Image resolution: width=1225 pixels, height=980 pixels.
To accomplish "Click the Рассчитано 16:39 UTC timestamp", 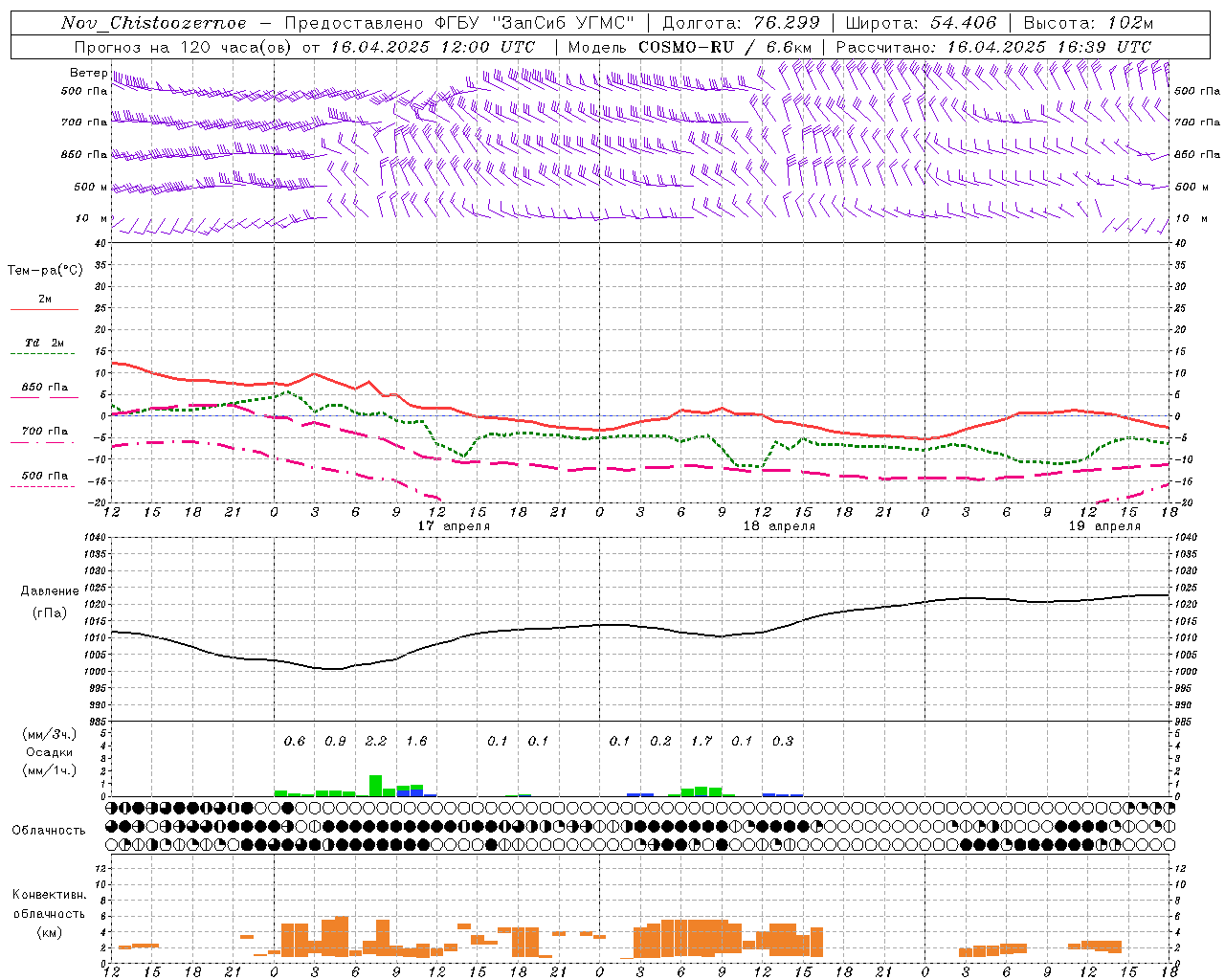I will point(1049,47).
